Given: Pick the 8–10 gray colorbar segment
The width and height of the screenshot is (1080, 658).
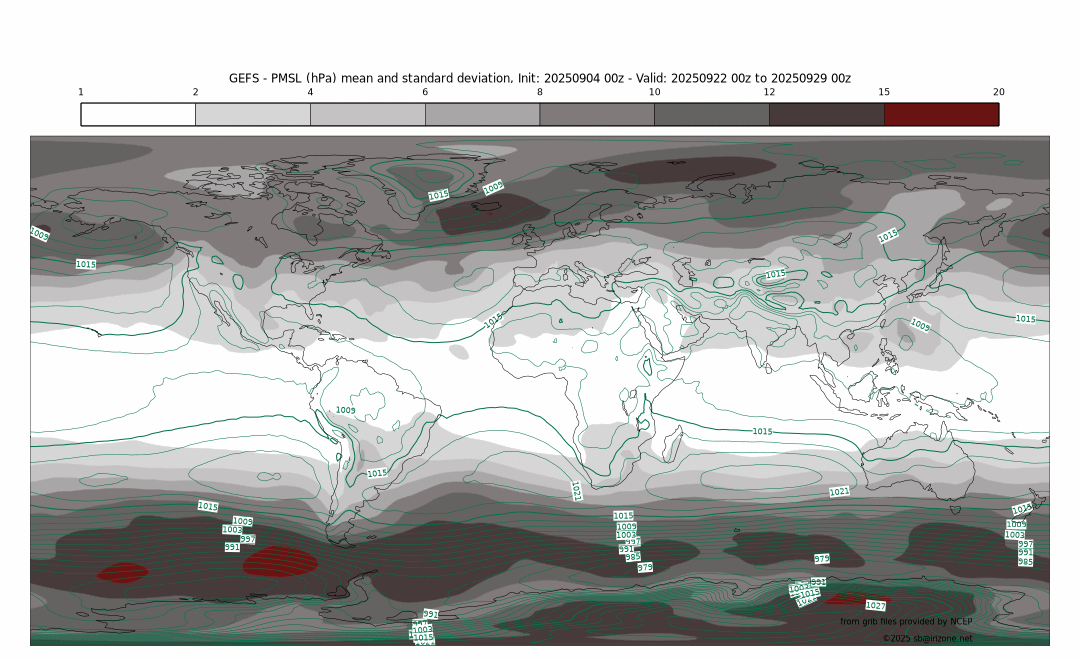Looking at the screenshot, I should (597, 114).
